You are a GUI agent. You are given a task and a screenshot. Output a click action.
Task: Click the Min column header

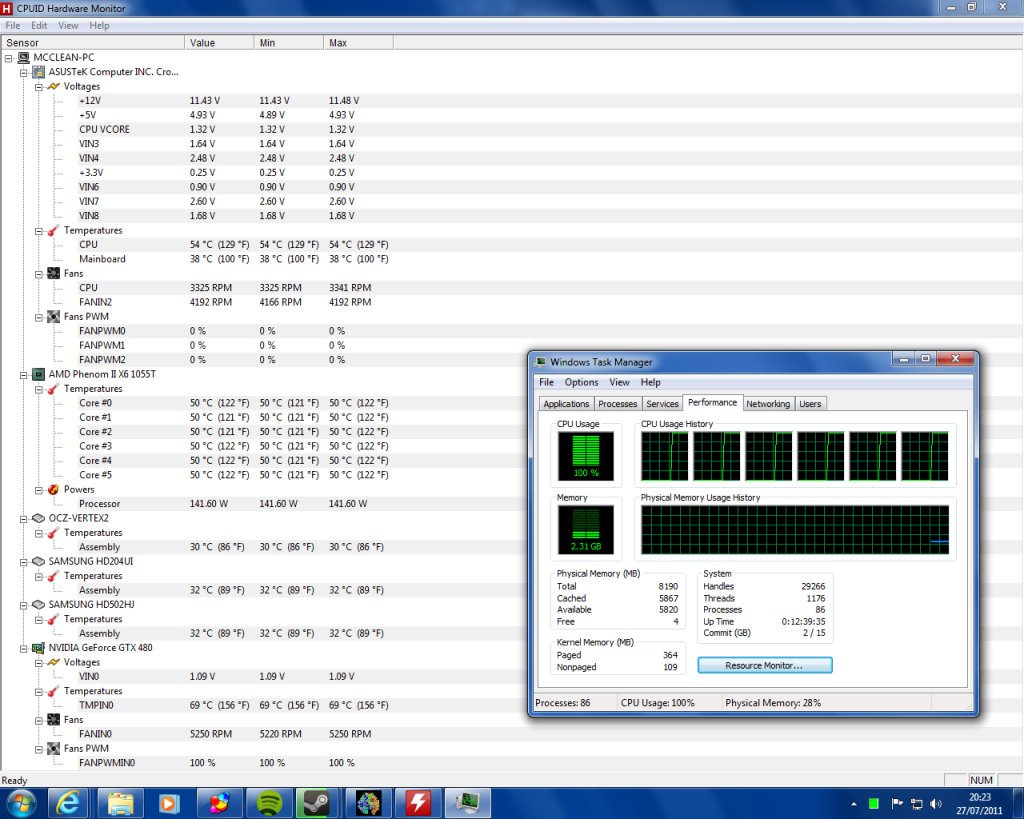289,42
